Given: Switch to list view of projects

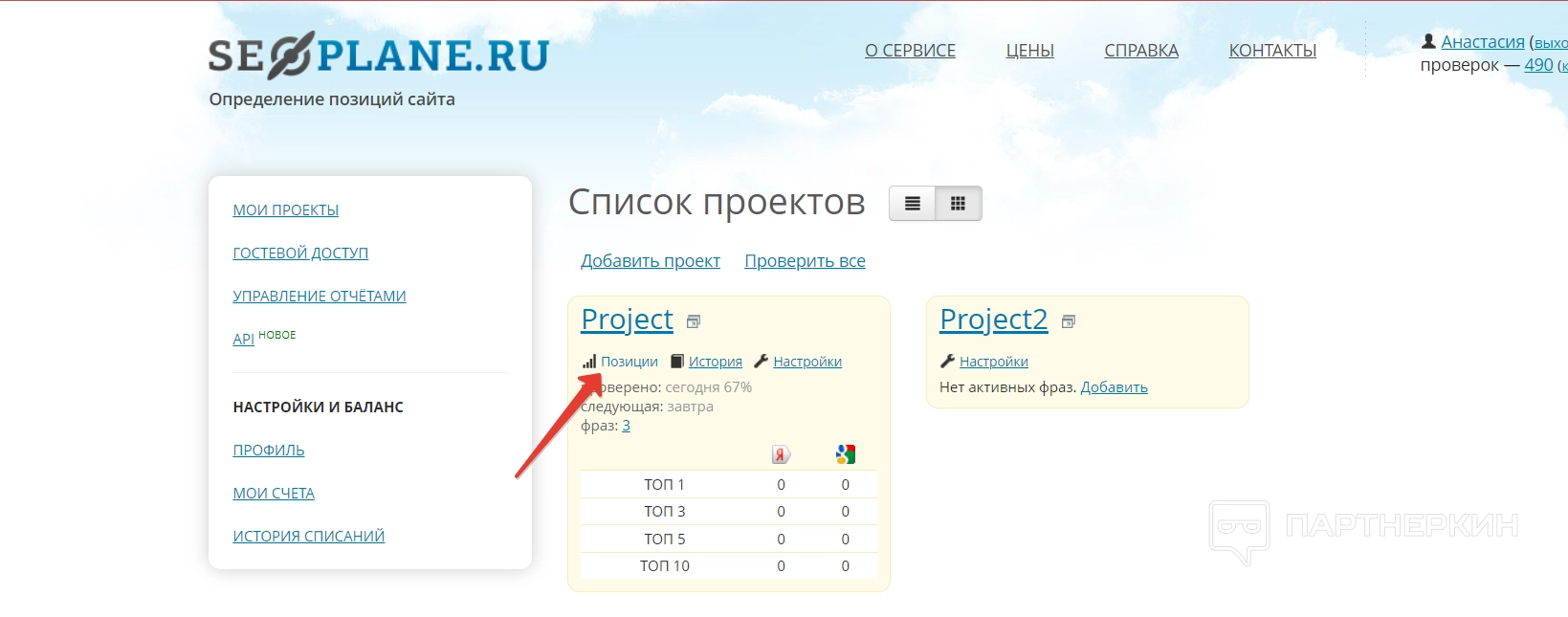Looking at the screenshot, I should tap(913, 204).
